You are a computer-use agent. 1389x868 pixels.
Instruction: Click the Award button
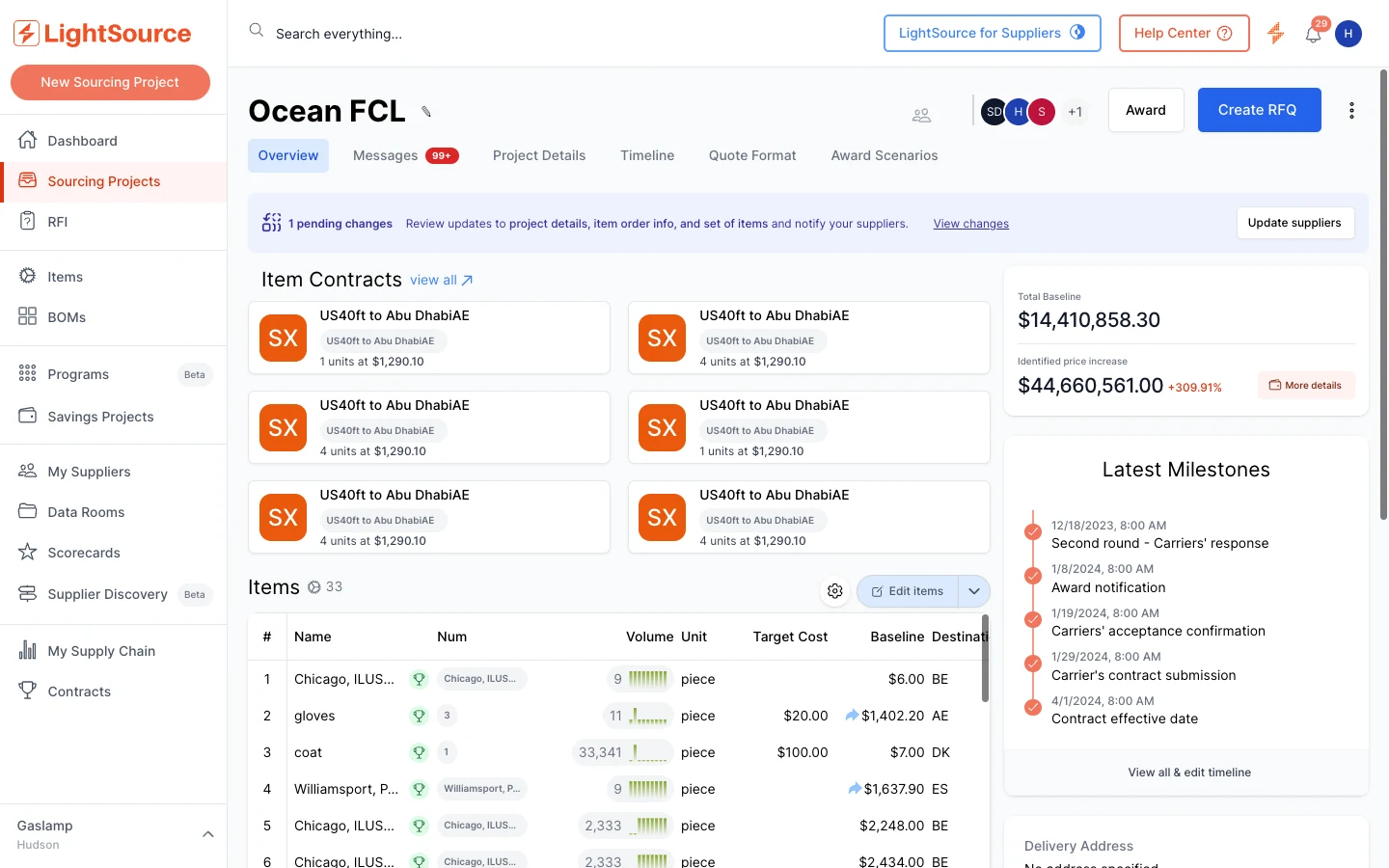[x=1146, y=110]
